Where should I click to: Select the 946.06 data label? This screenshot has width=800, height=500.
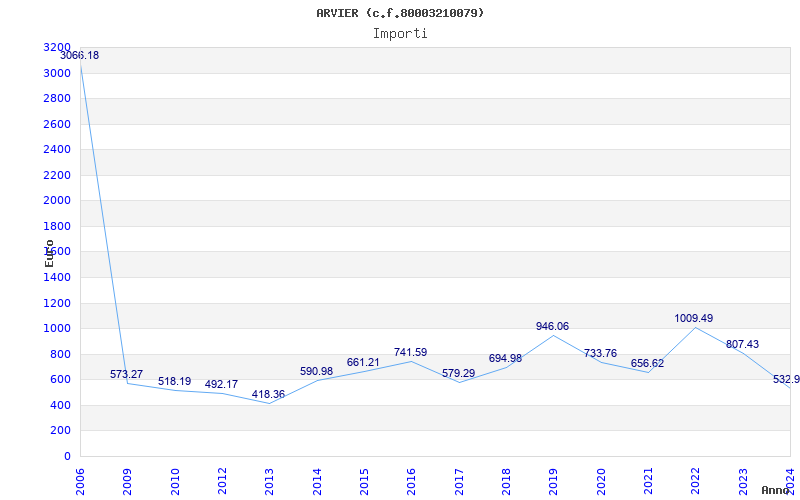pos(552,327)
